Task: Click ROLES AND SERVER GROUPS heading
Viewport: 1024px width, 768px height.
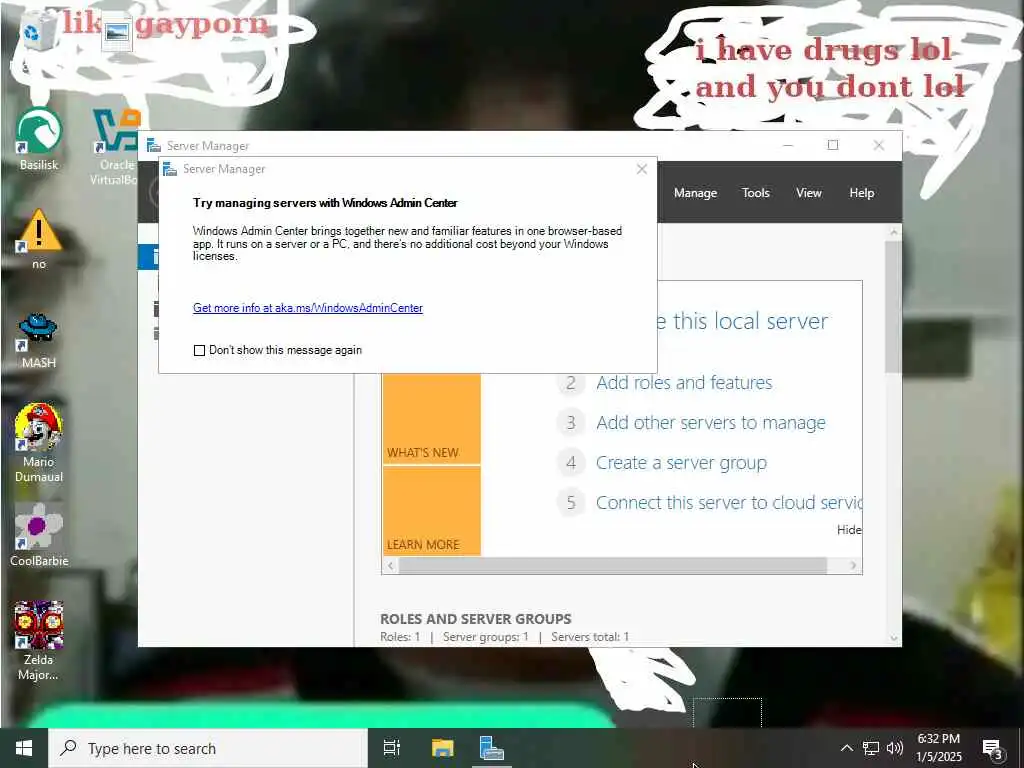Action: pyautogui.click(x=475, y=619)
